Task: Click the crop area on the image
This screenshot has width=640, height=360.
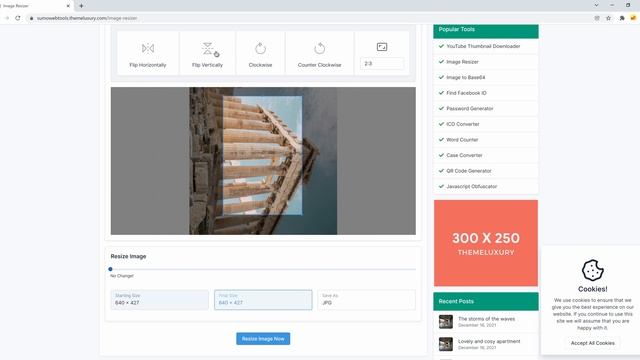Action: pos(263,156)
